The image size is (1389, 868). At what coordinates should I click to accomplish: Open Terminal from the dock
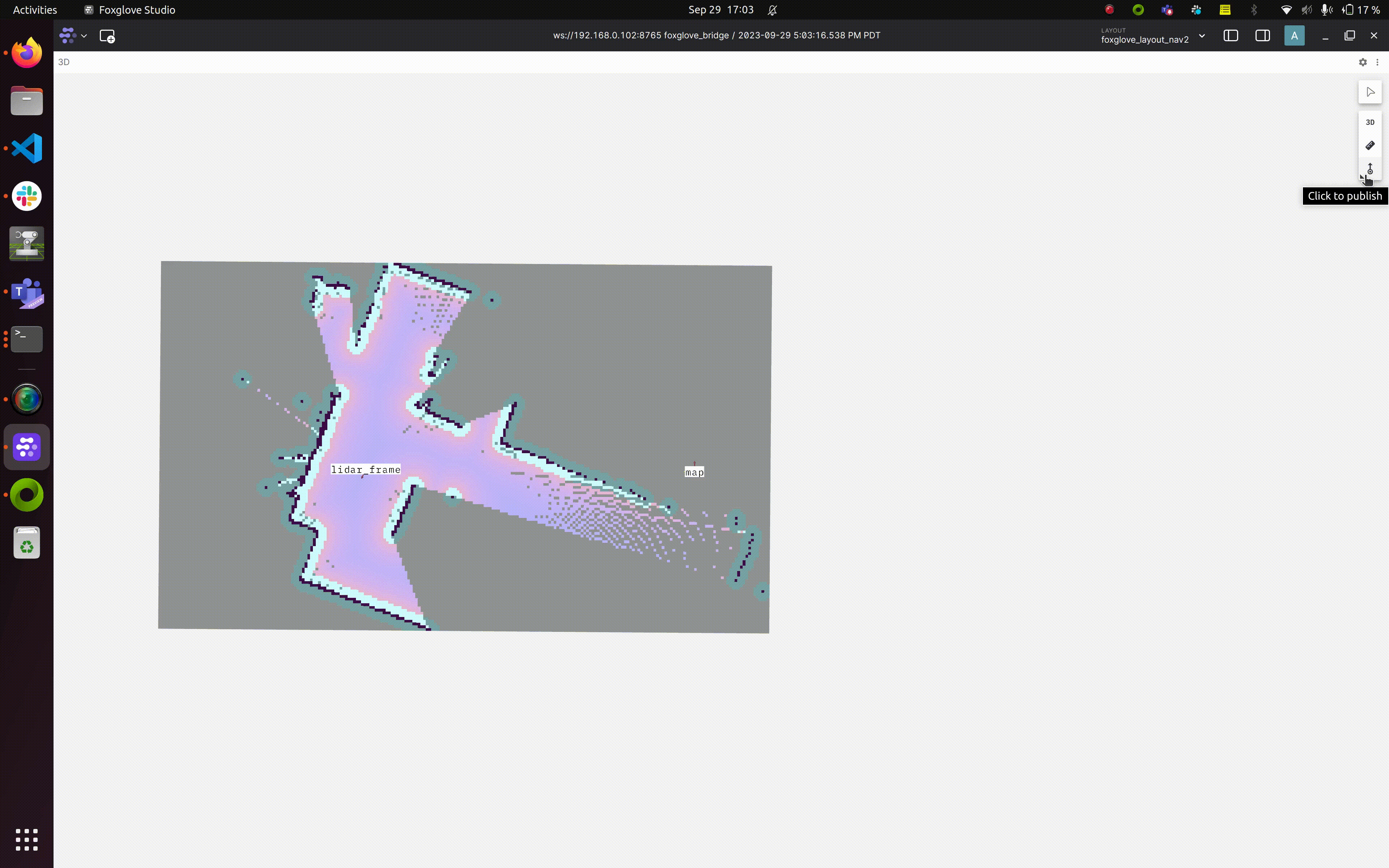pos(27,339)
